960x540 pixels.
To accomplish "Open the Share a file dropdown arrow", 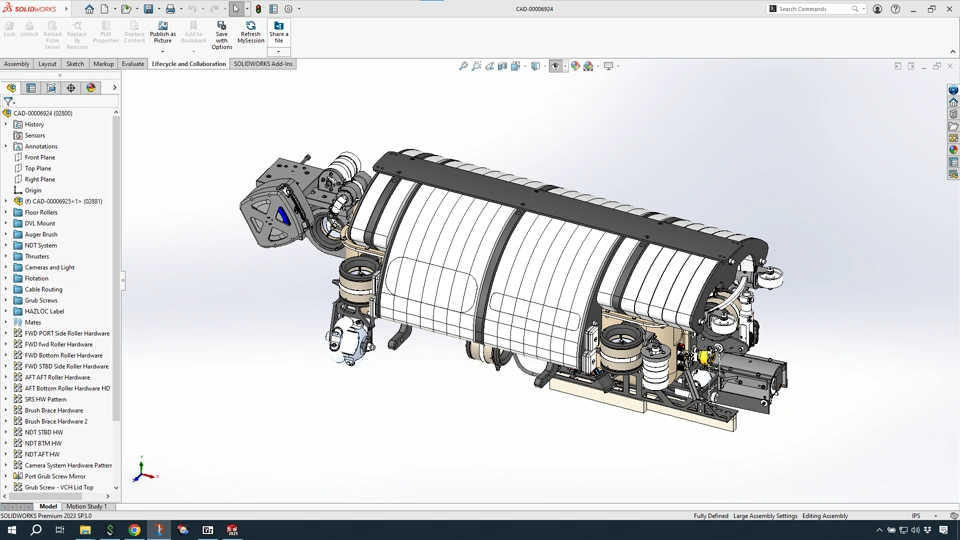I will [279, 51].
